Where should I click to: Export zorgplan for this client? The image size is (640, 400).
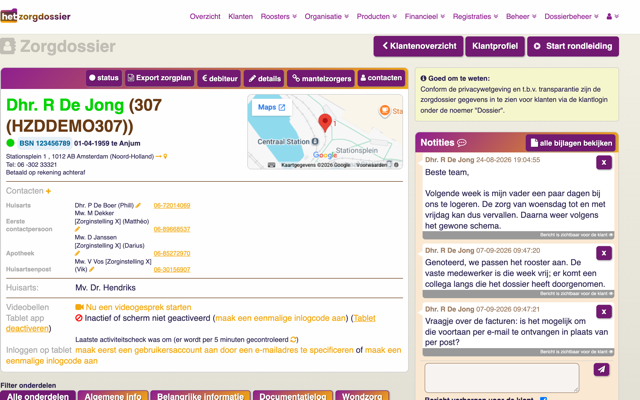pyautogui.click(x=159, y=78)
